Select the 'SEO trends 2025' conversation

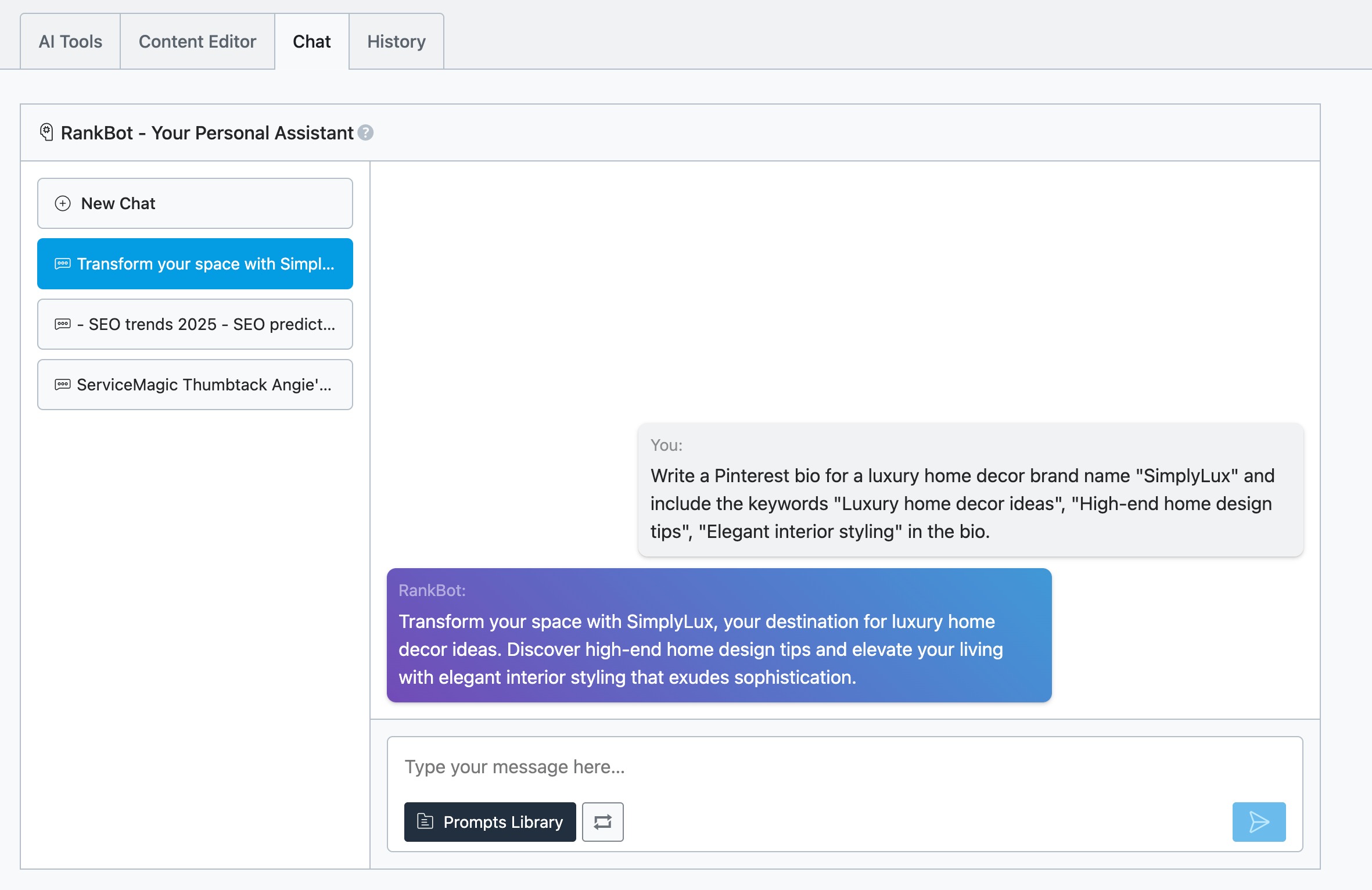[x=195, y=324]
